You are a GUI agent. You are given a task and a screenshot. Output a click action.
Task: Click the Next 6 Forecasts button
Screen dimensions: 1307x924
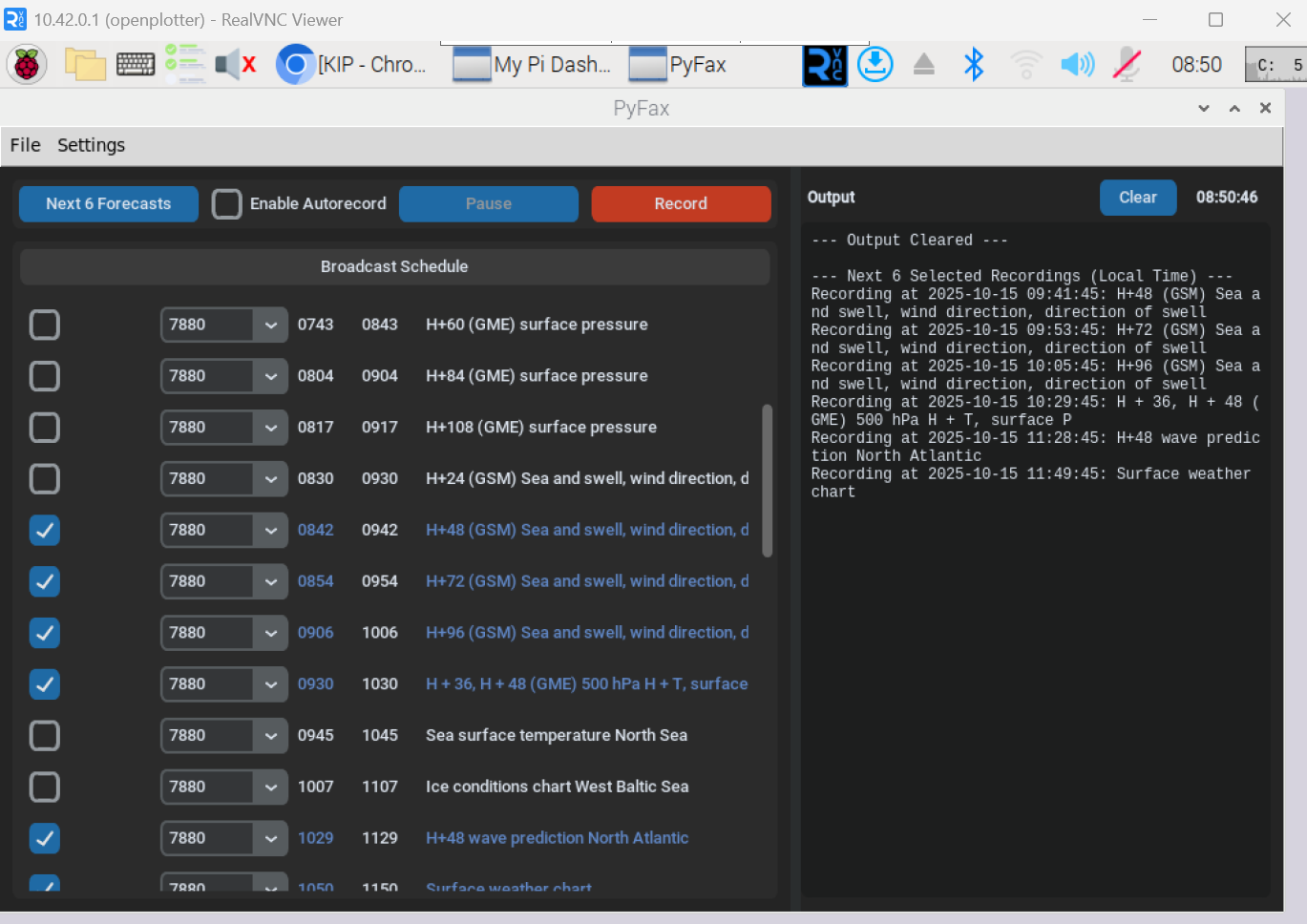[109, 203]
